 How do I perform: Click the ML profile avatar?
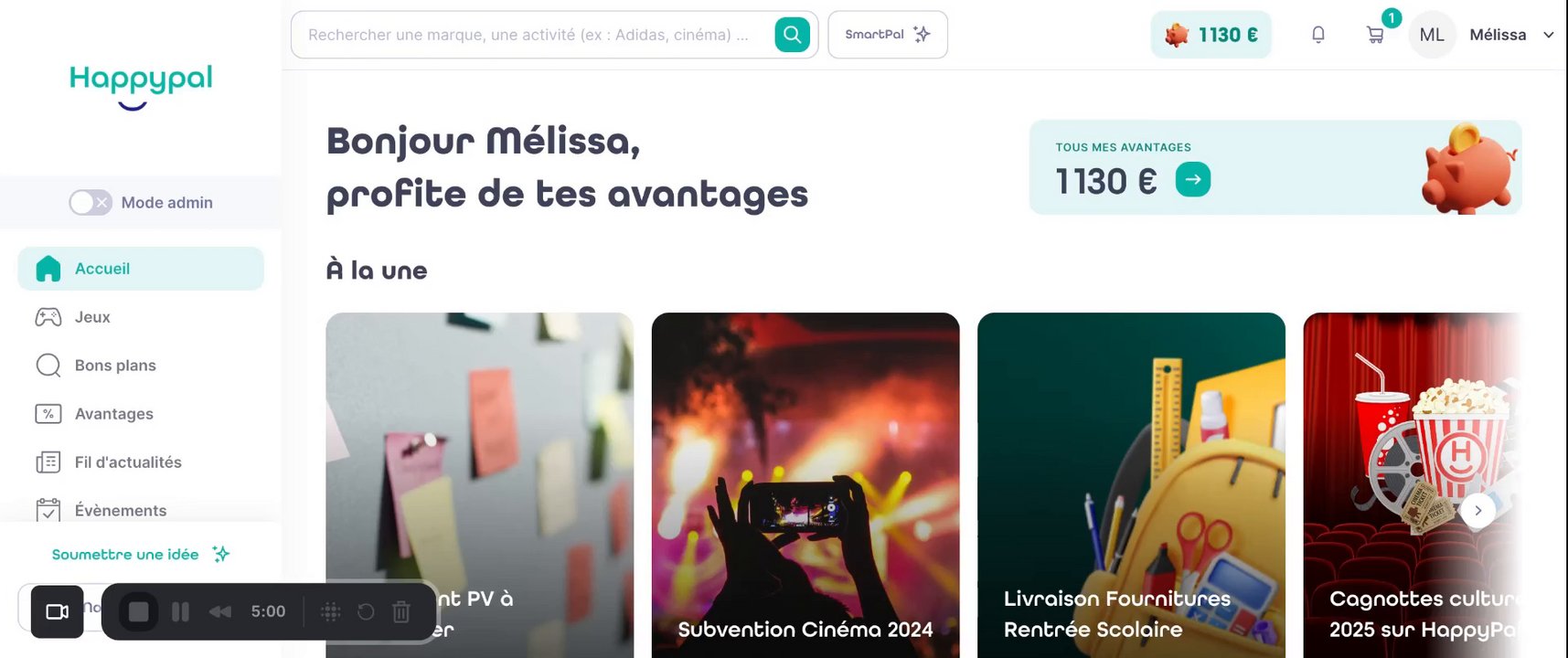[1432, 35]
